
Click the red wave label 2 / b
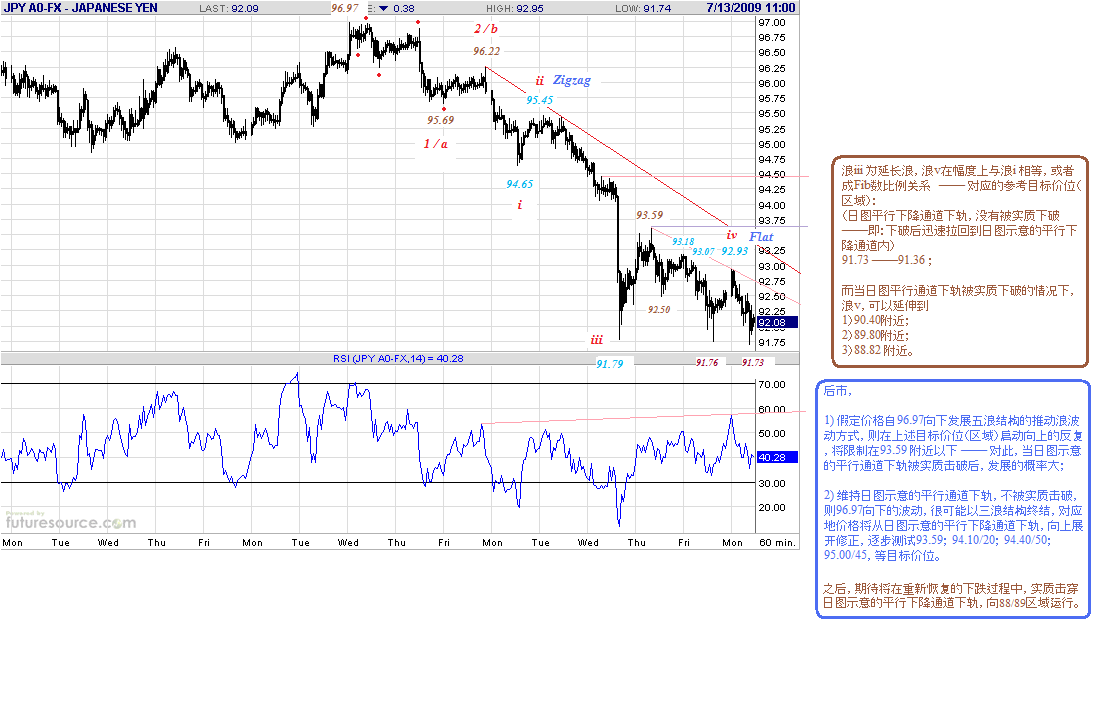(486, 29)
